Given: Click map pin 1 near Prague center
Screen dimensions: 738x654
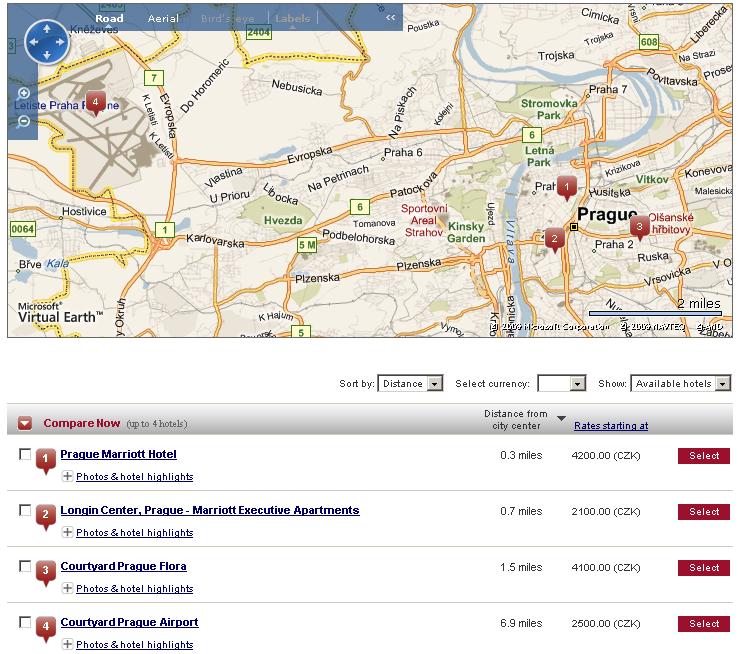Looking at the screenshot, I should pos(566,186).
